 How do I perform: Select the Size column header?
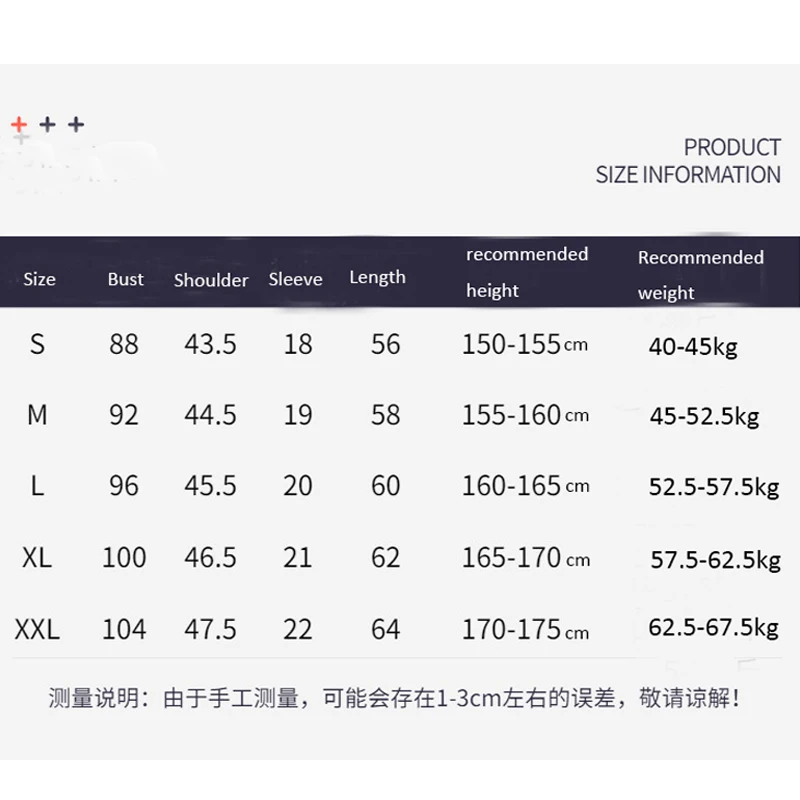[39, 279]
